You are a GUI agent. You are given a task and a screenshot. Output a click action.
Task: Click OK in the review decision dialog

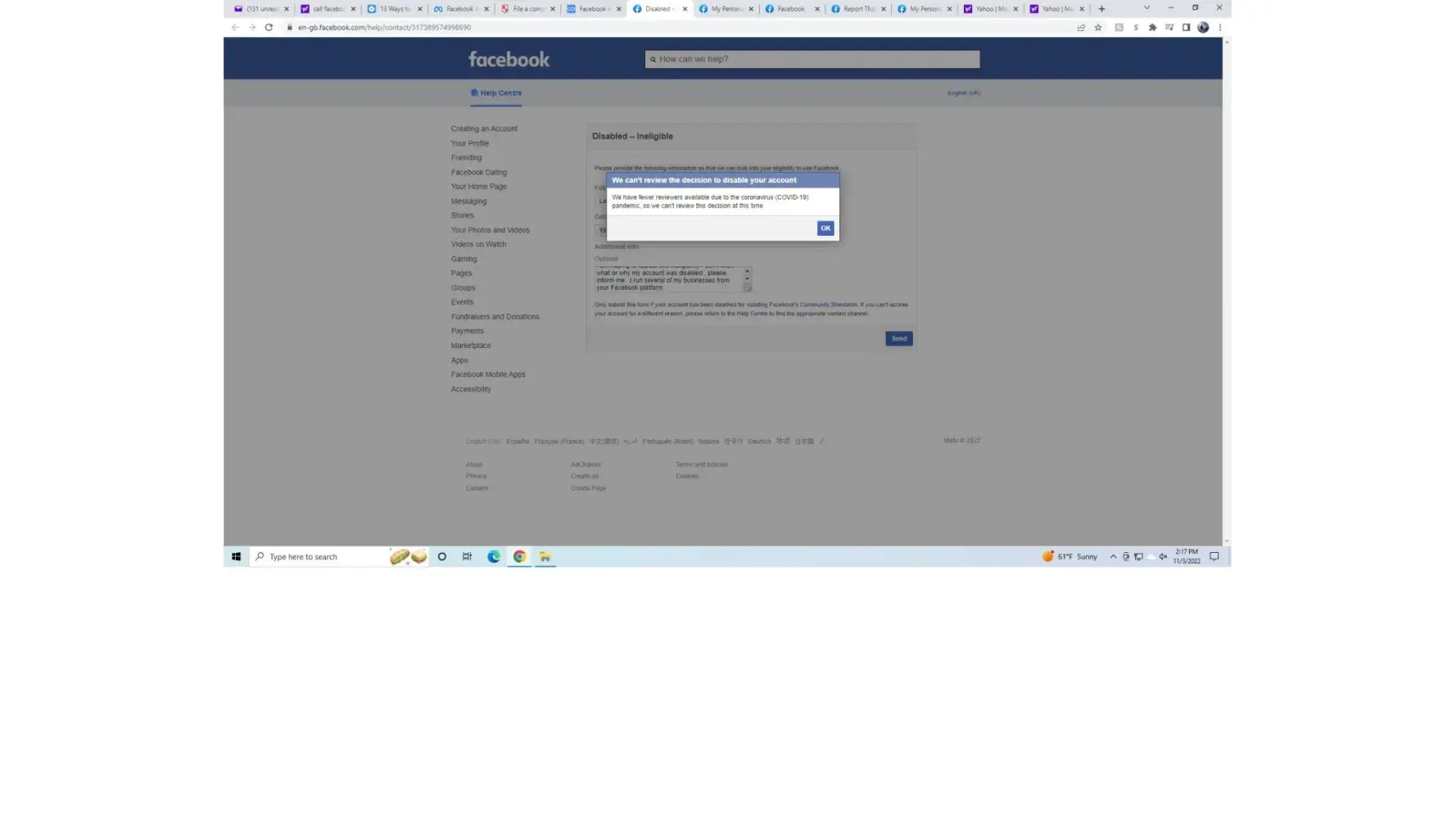tap(825, 229)
